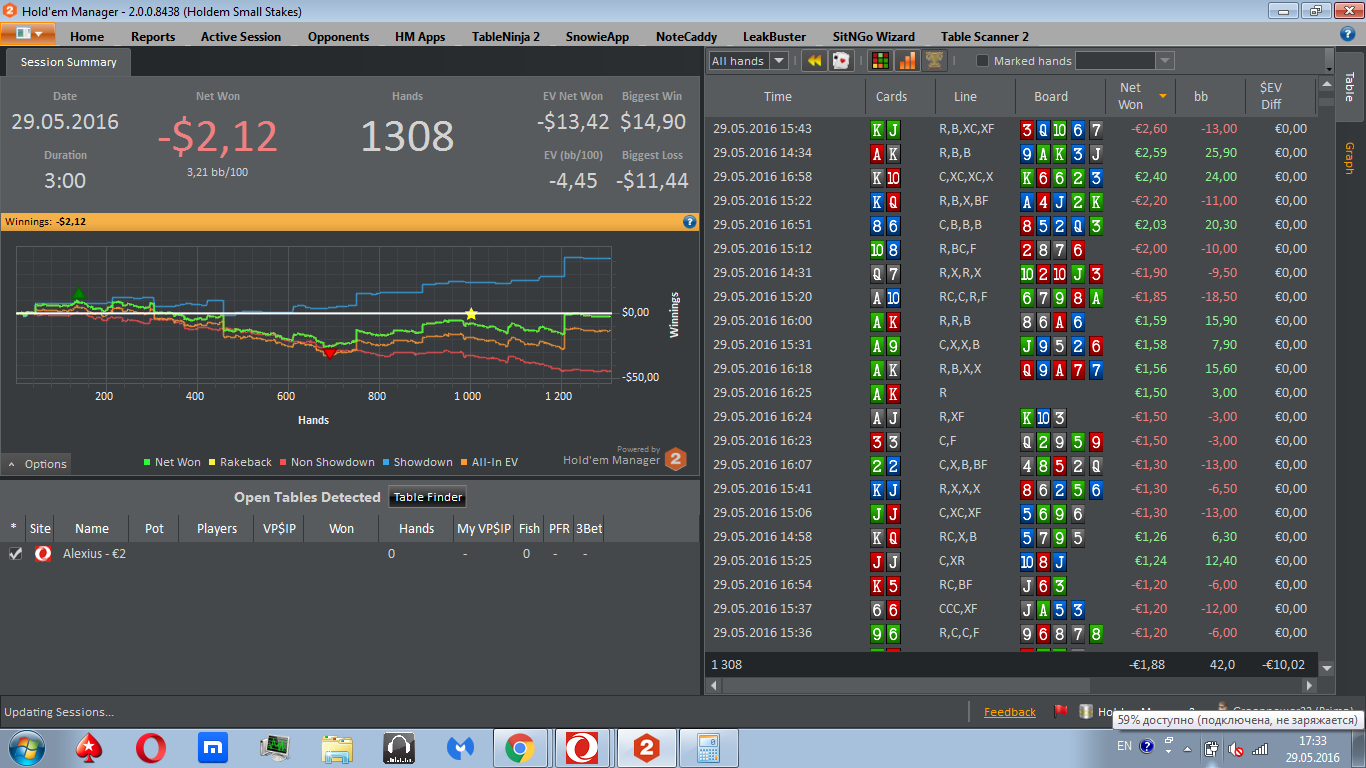
Task: Click the hands table scroll-down arrow
Action: coord(1327,668)
